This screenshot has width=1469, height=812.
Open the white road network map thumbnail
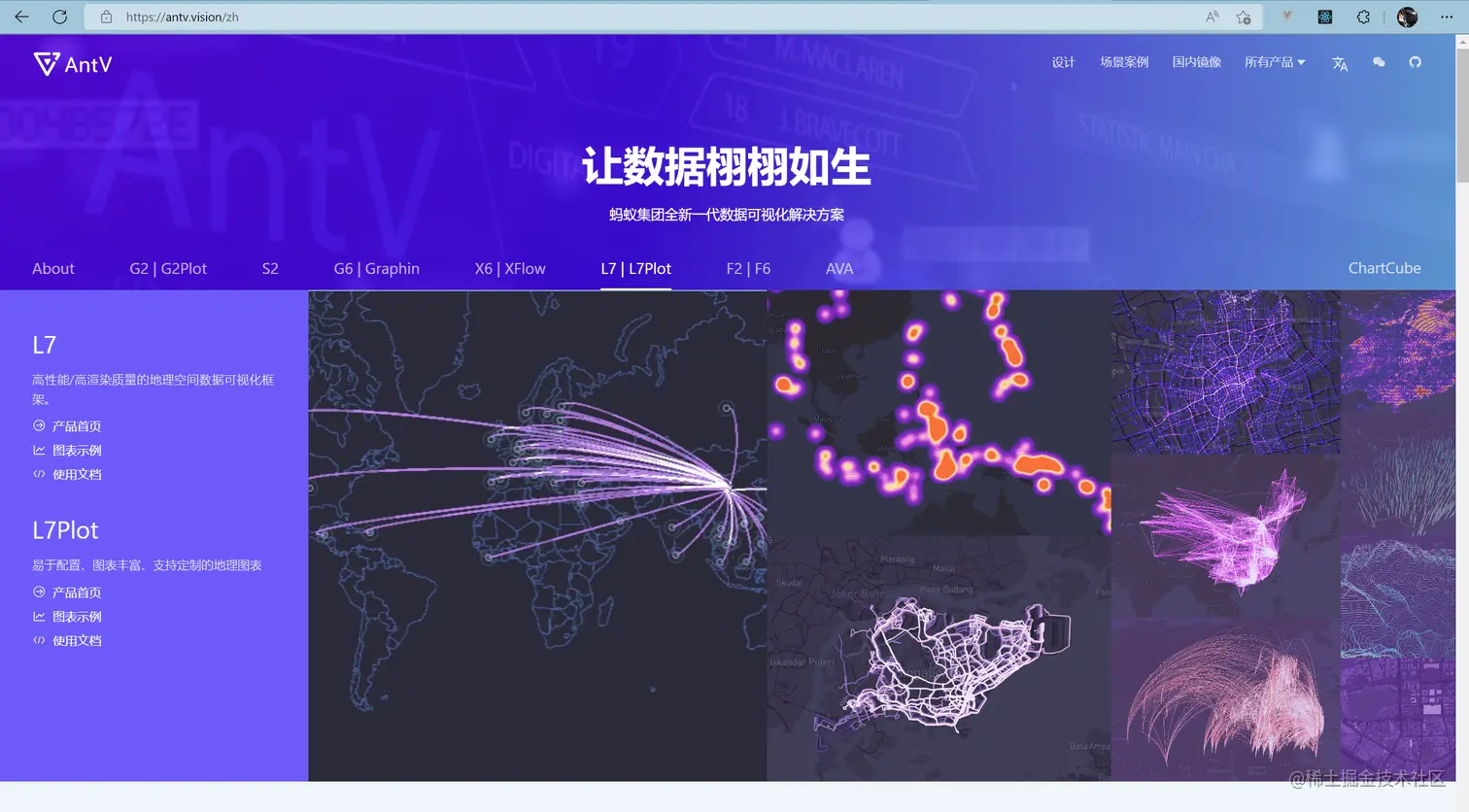pos(939,660)
